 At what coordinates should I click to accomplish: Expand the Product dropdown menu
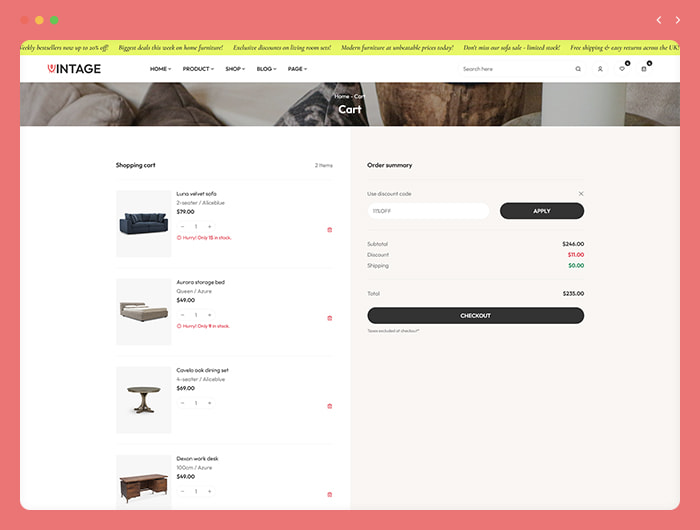[x=198, y=69]
